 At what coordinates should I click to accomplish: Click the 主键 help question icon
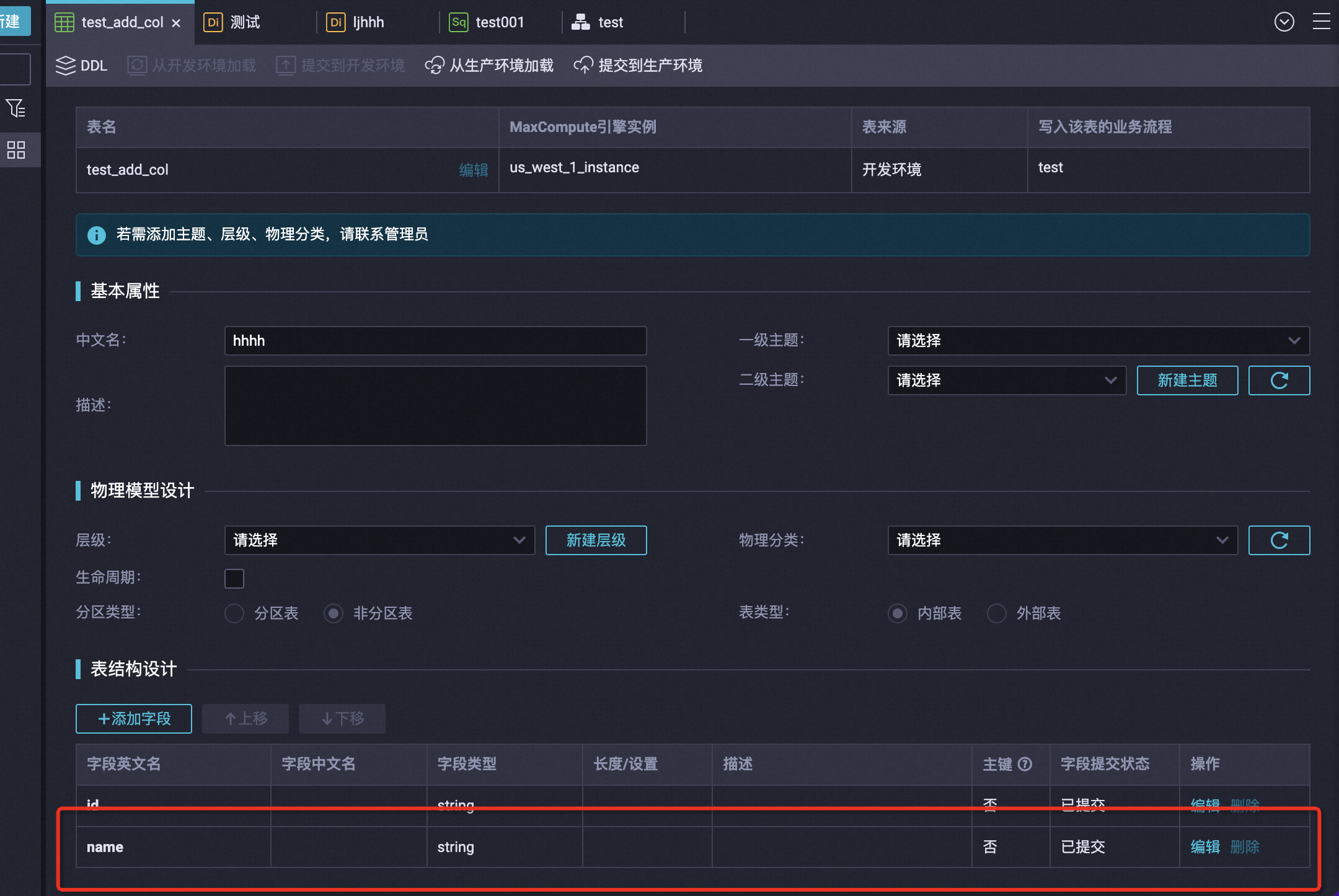click(x=1025, y=764)
